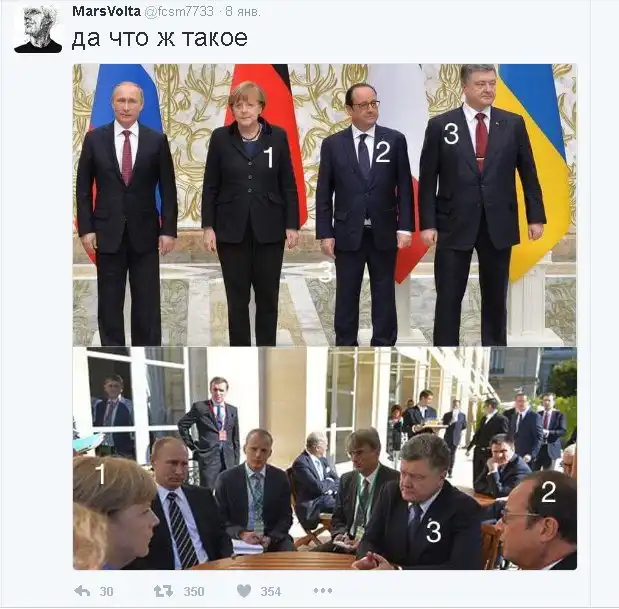
Task: Click the reply arrow icon
Action: pos(82,591)
